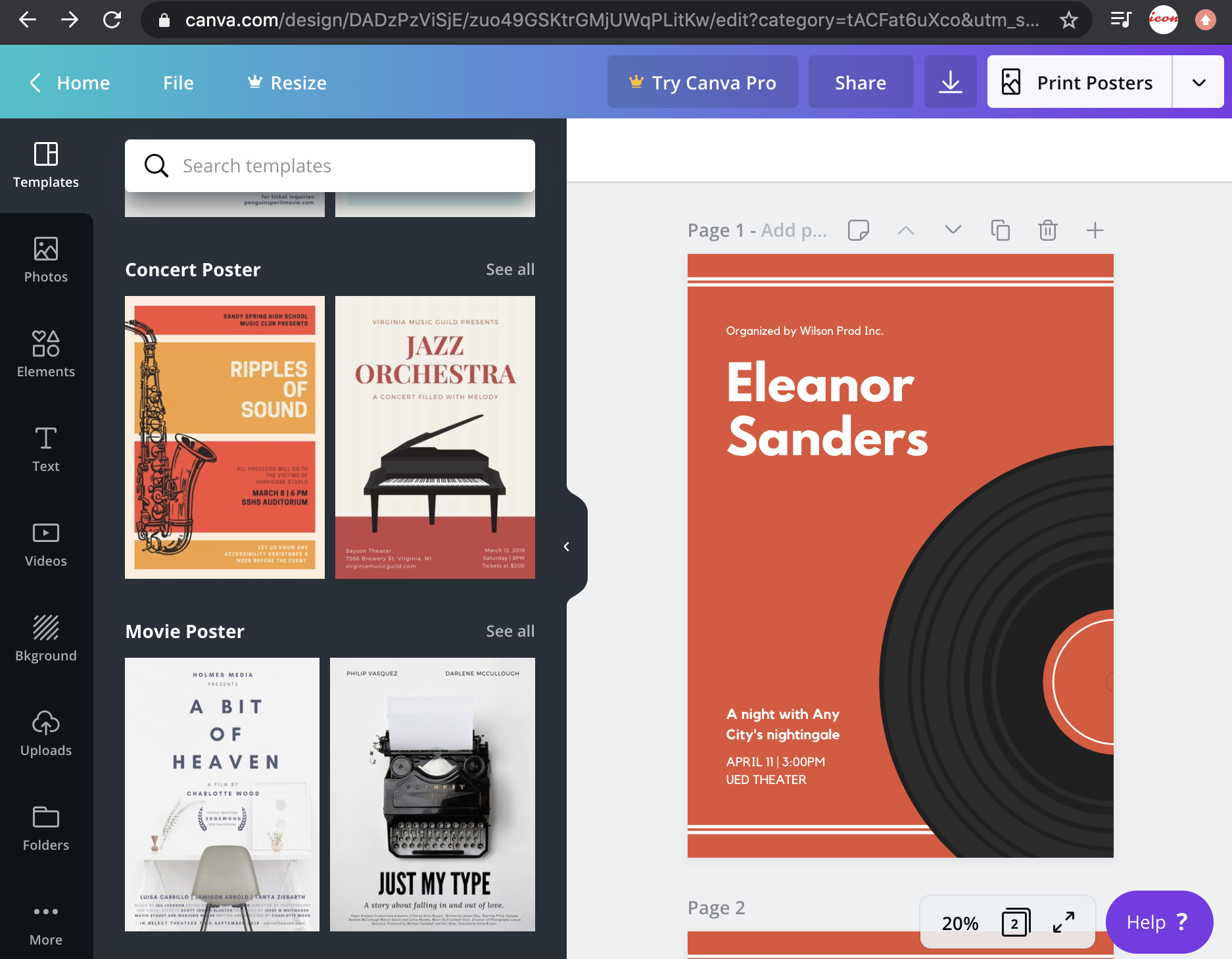Image resolution: width=1232 pixels, height=959 pixels.
Task: Collapse the templates side panel
Action: click(567, 547)
